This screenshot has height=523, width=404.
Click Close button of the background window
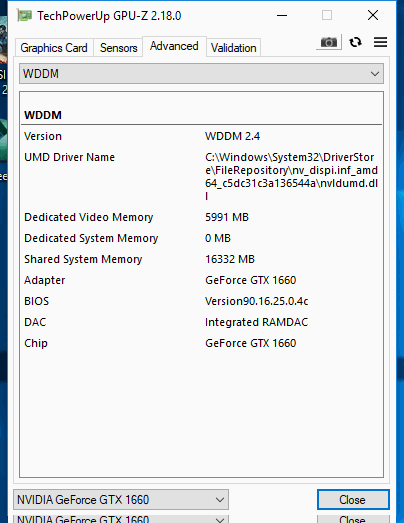tap(353, 519)
